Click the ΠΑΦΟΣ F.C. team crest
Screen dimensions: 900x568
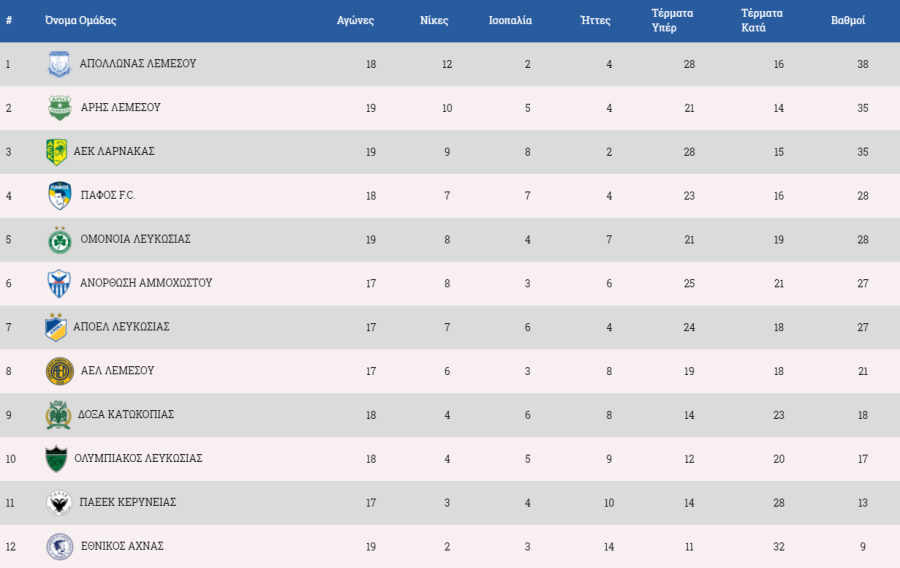pos(60,196)
